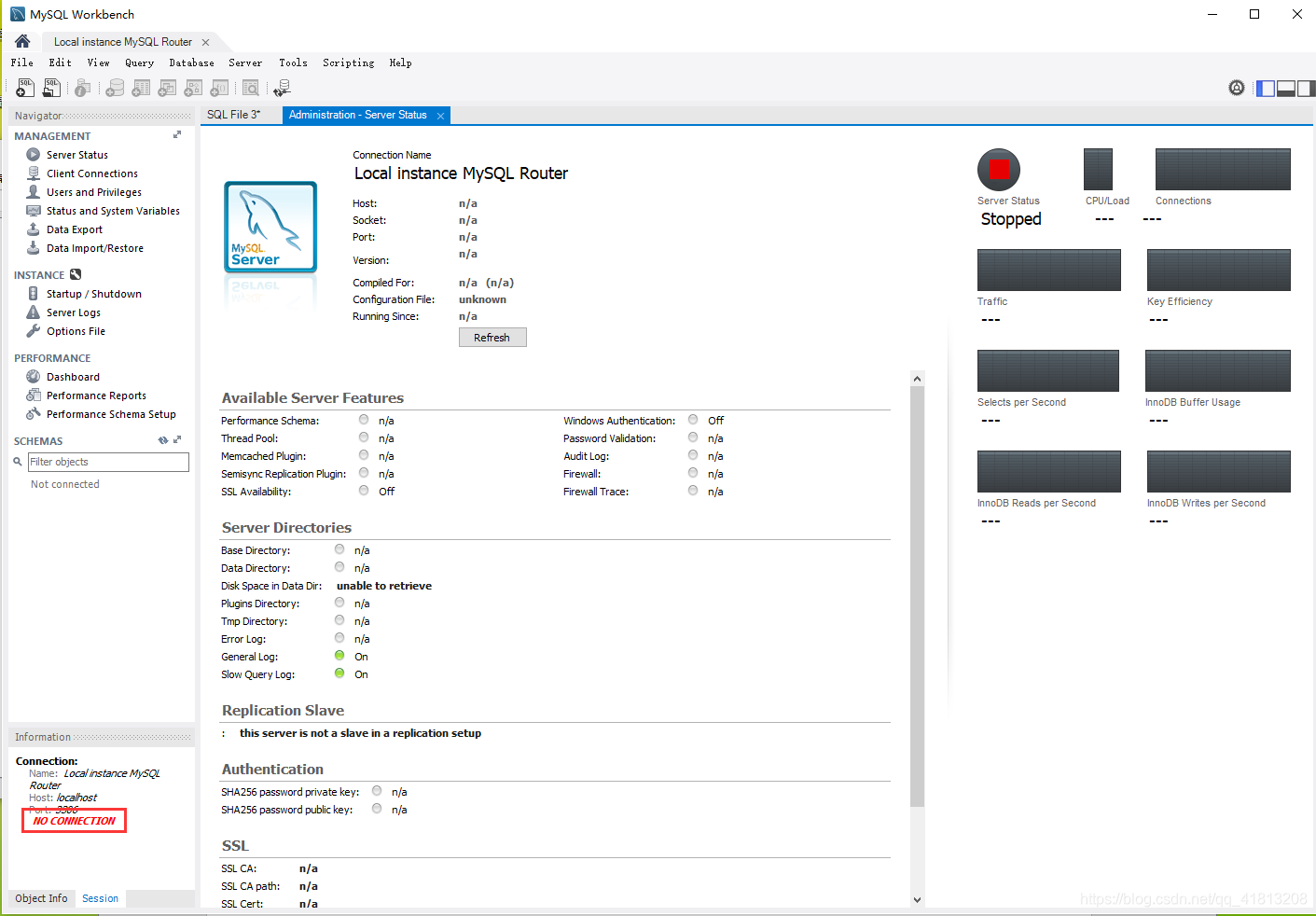The width and height of the screenshot is (1316, 916).
Task: Click the server status scrollbar down arrow
Action: click(917, 899)
